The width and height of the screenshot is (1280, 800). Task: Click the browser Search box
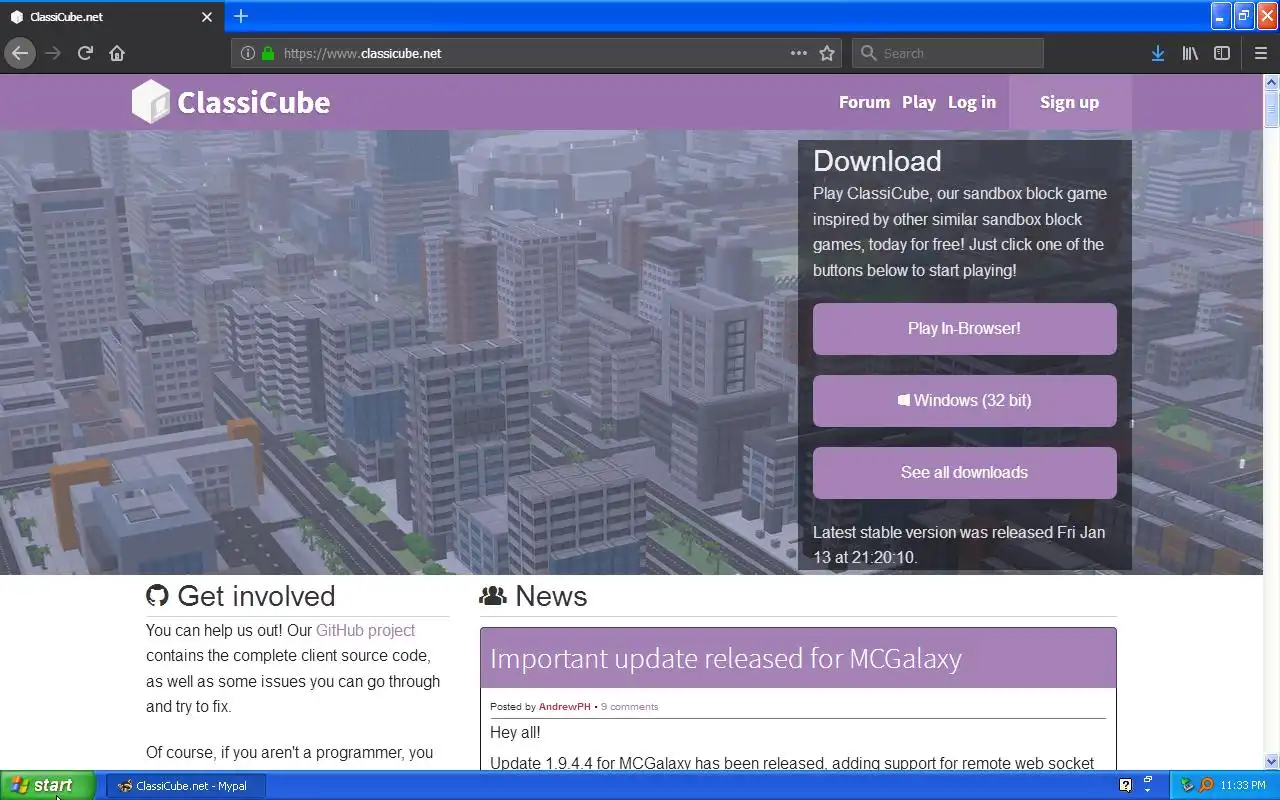(948, 53)
